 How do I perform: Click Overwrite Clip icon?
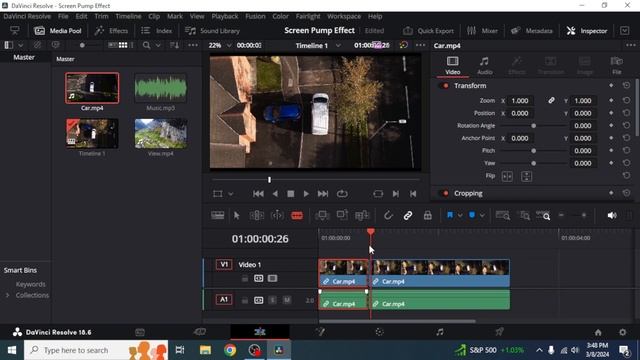click(342, 216)
